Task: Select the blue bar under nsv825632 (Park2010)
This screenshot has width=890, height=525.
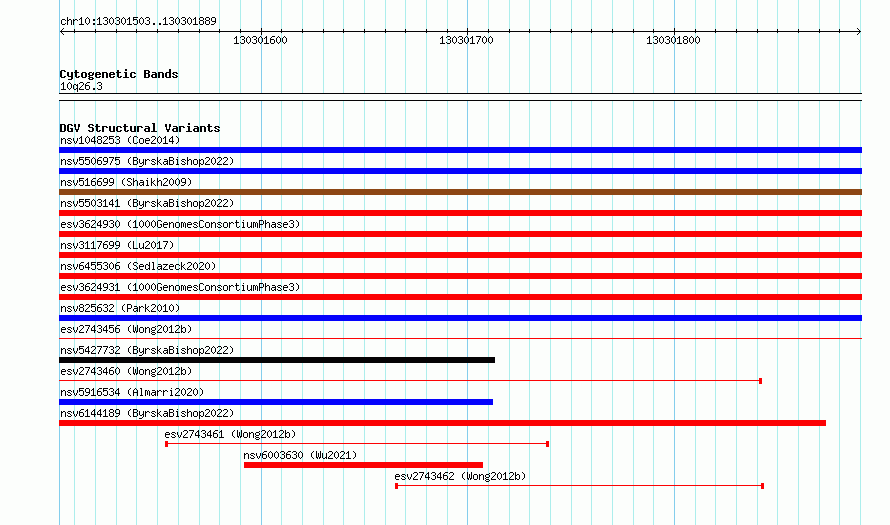Action: point(460,318)
